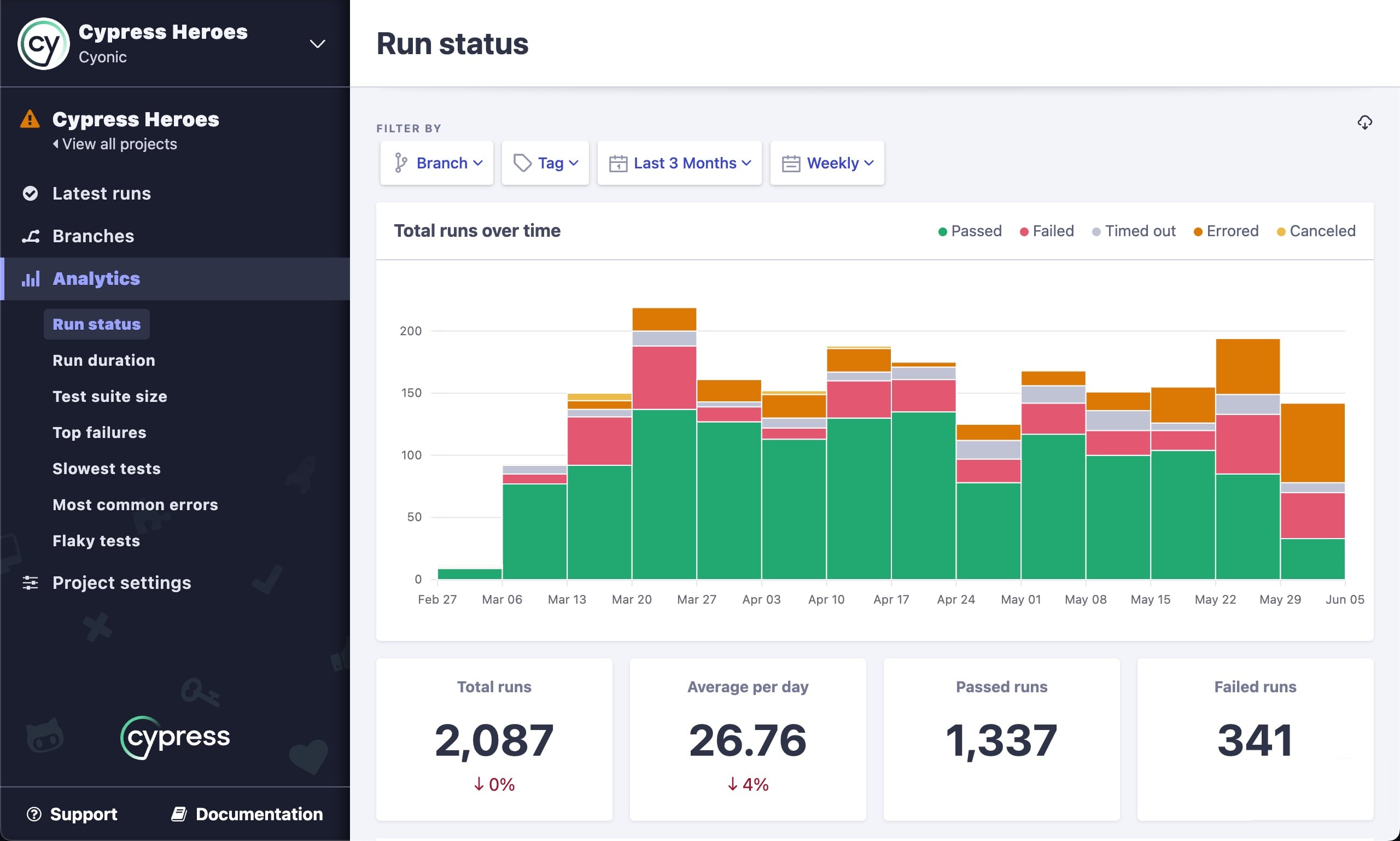Expand the project switcher chevron next to Cyonic

[x=317, y=44]
